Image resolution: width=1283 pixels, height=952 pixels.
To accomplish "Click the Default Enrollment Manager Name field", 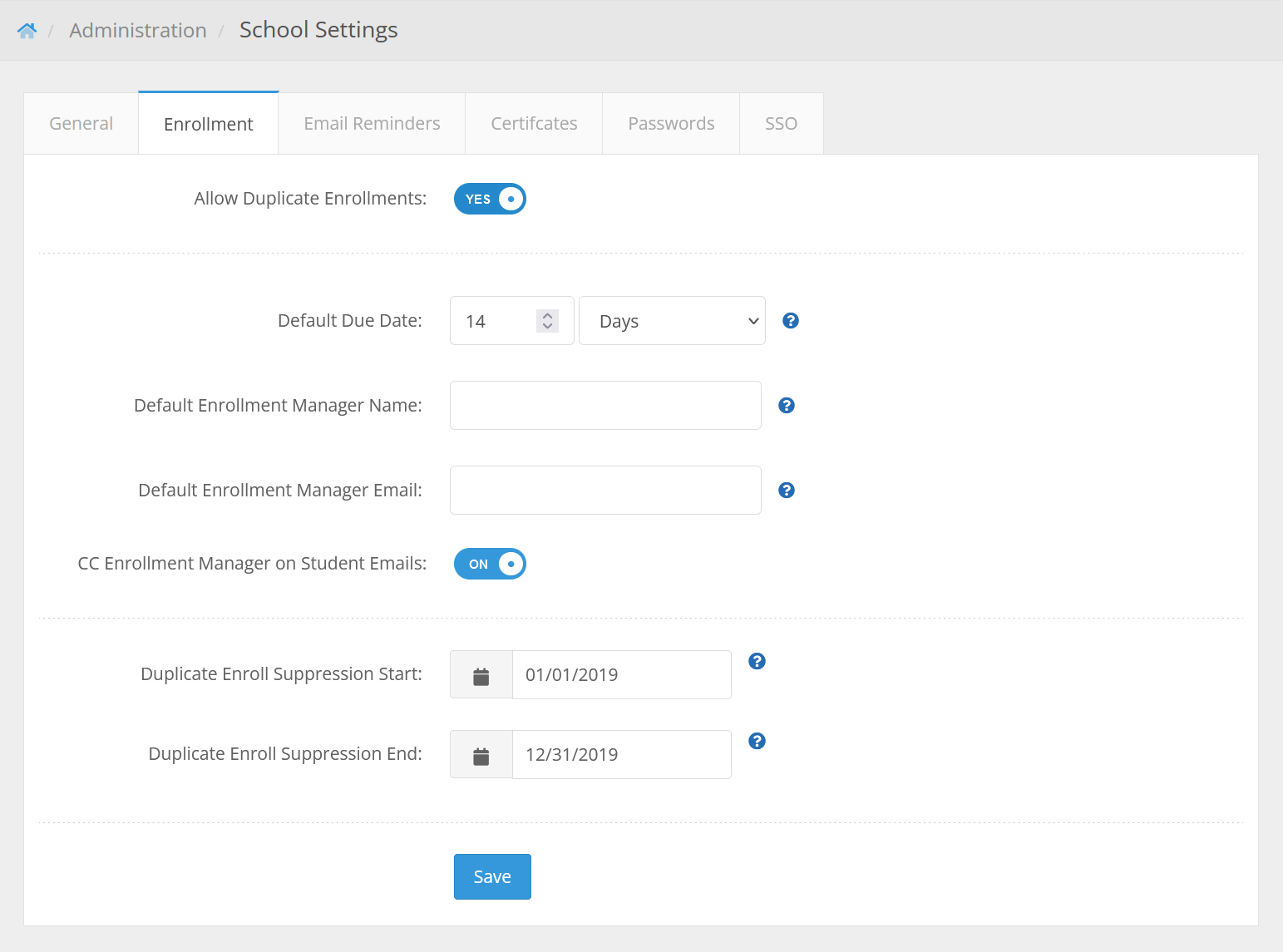I will [605, 406].
